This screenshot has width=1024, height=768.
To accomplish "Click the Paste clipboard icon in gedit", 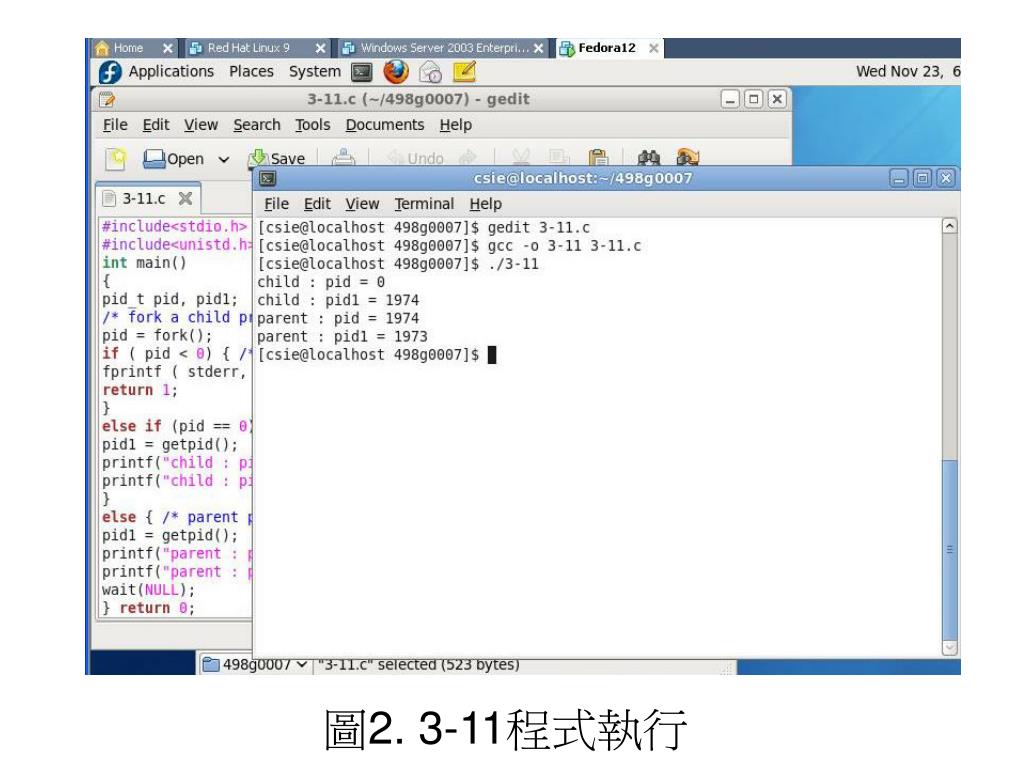I will pyautogui.click(x=598, y=158).
